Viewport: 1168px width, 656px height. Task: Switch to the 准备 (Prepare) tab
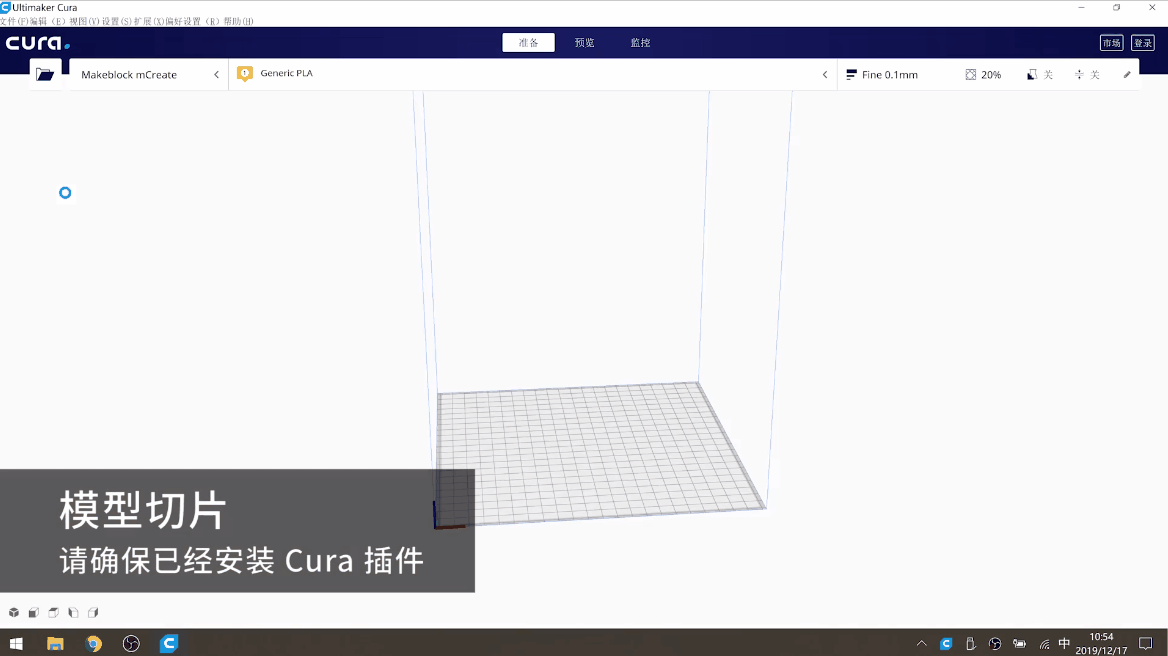[x=528, y=42]
